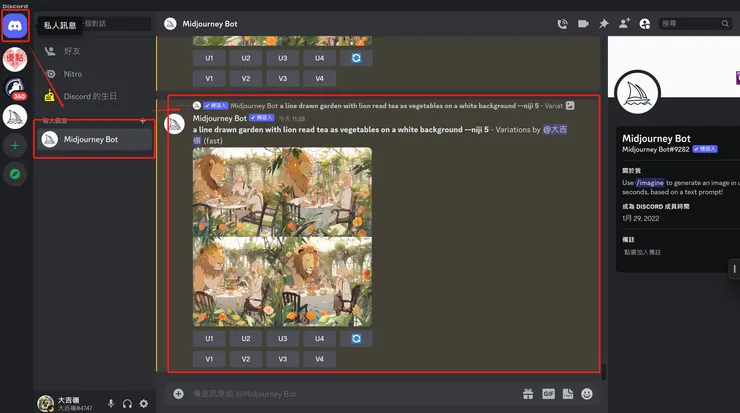740x413 pixels.
Task: Click U3 below lion garden image
Action: [283, 338]
